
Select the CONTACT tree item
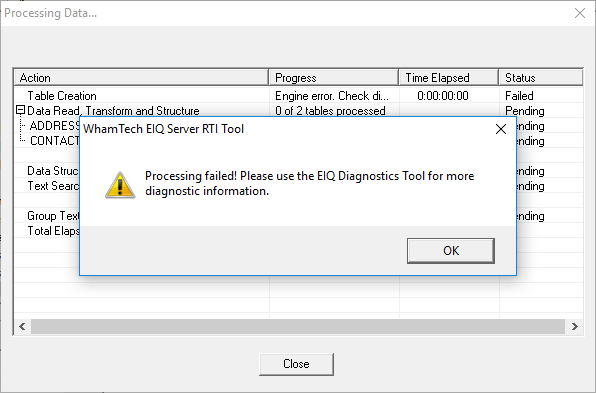click(54, 141)
